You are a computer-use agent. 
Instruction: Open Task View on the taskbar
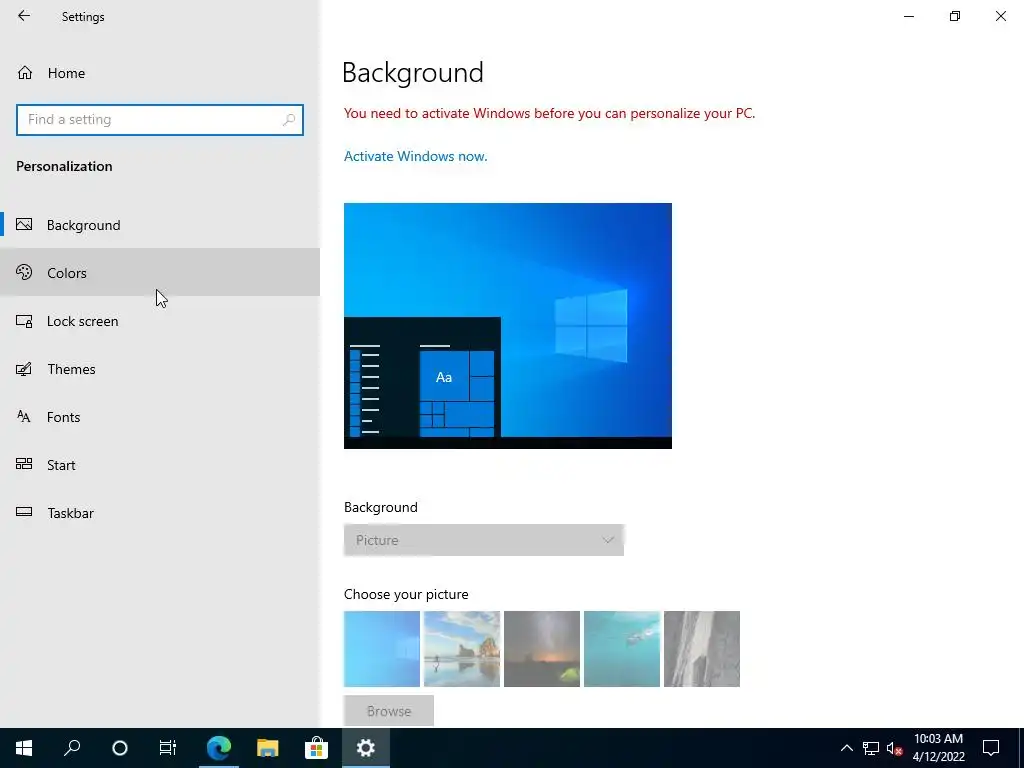click(x=168, y=748)
